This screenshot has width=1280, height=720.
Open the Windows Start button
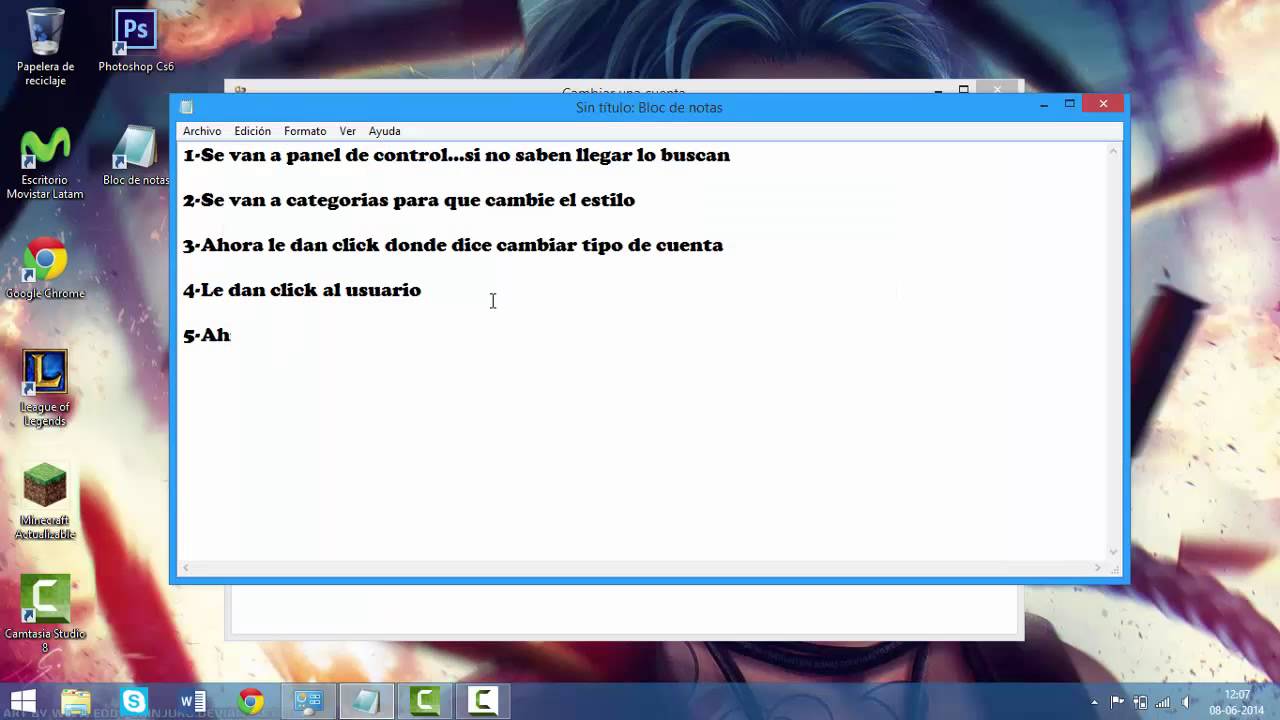point(23,701)
